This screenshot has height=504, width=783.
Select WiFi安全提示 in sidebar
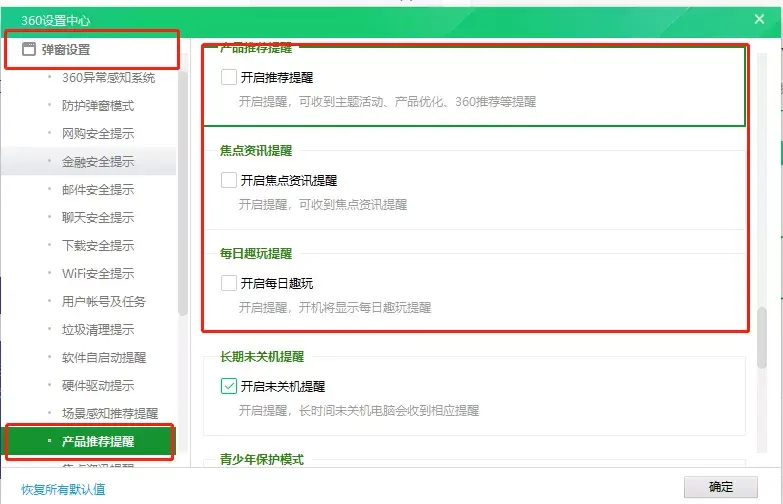pyautogui.click(x=98, y=273)
